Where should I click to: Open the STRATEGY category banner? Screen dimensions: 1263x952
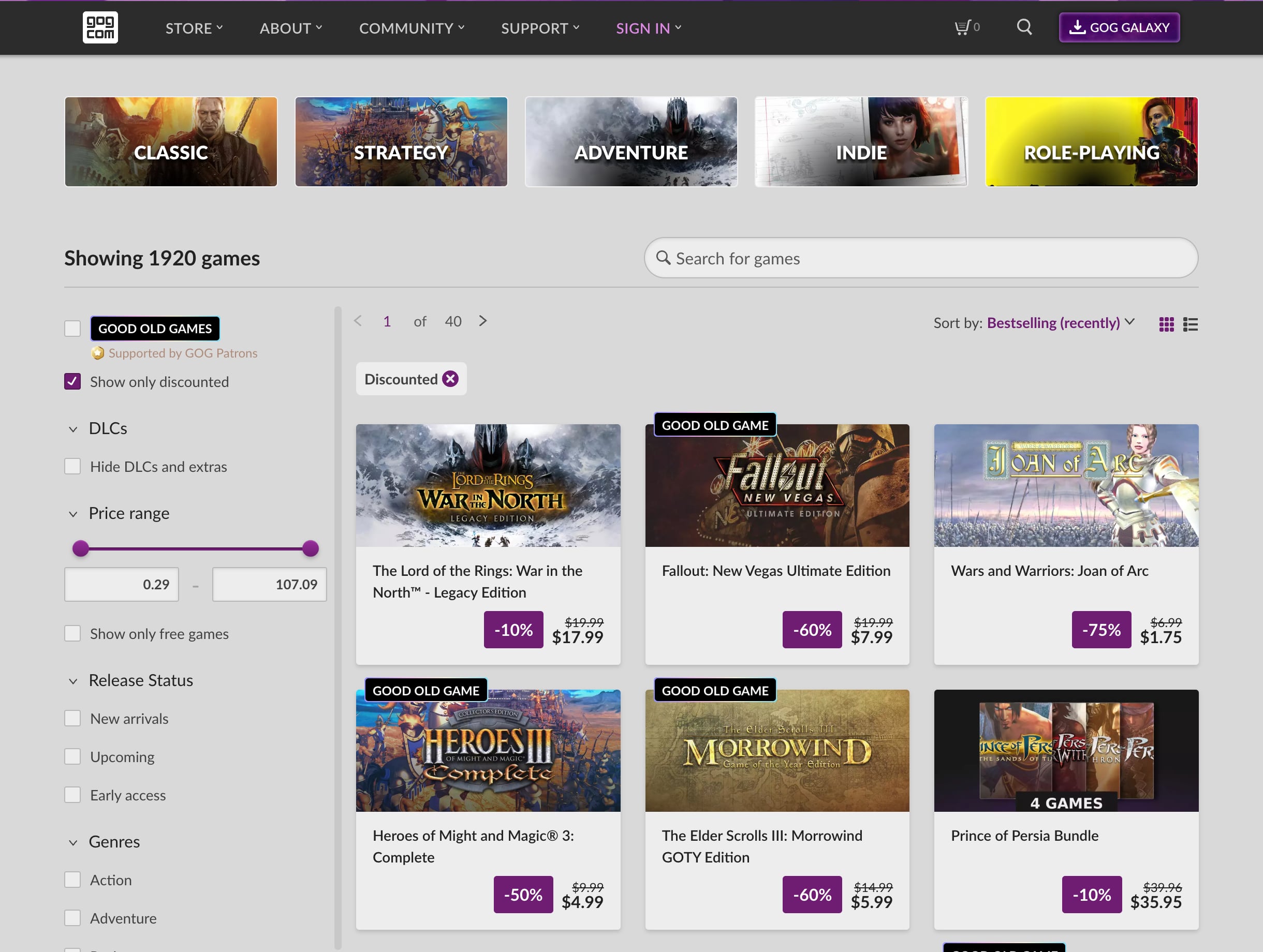(x=401, y=142)
